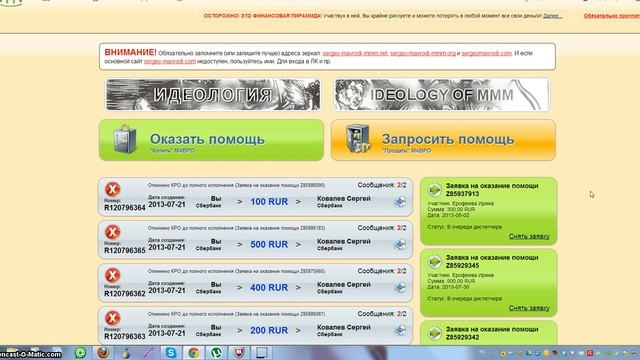
Task: Open message icon on the 200 RUR row
Action: click(x=400, y=330)
